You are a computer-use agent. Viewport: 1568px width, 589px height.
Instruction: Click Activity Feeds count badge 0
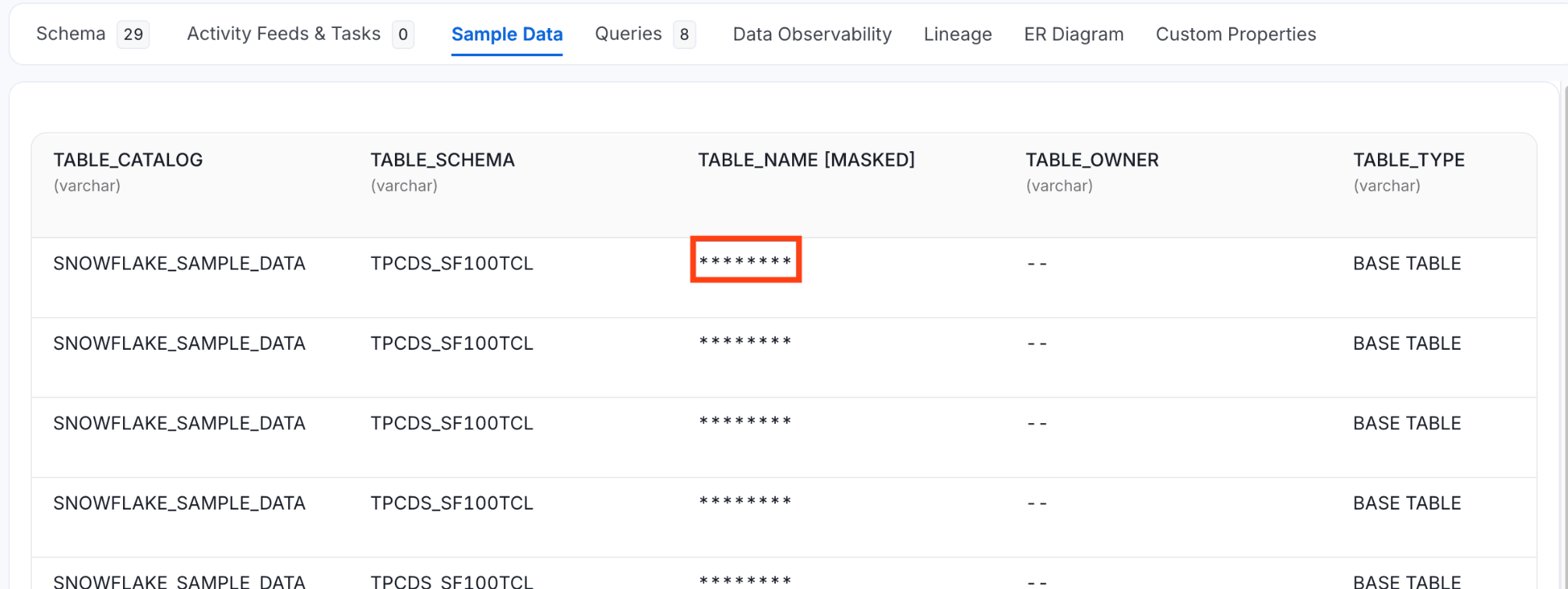click(x=403, y=34)
